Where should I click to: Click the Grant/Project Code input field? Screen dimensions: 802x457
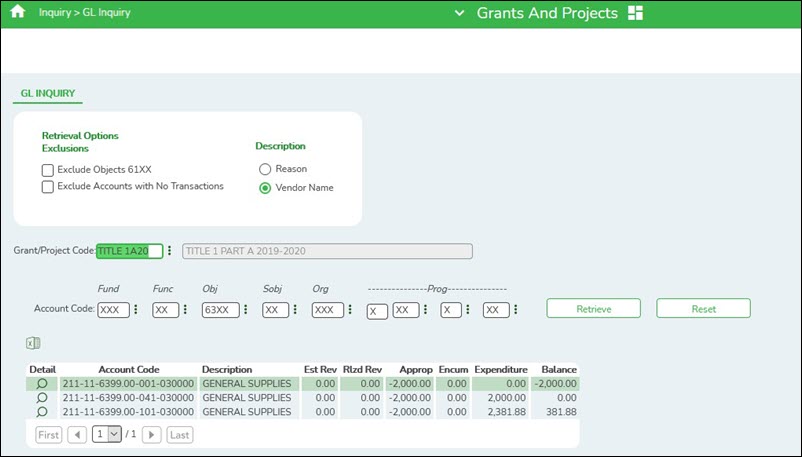pyautogui.click(x=129, y=251)
